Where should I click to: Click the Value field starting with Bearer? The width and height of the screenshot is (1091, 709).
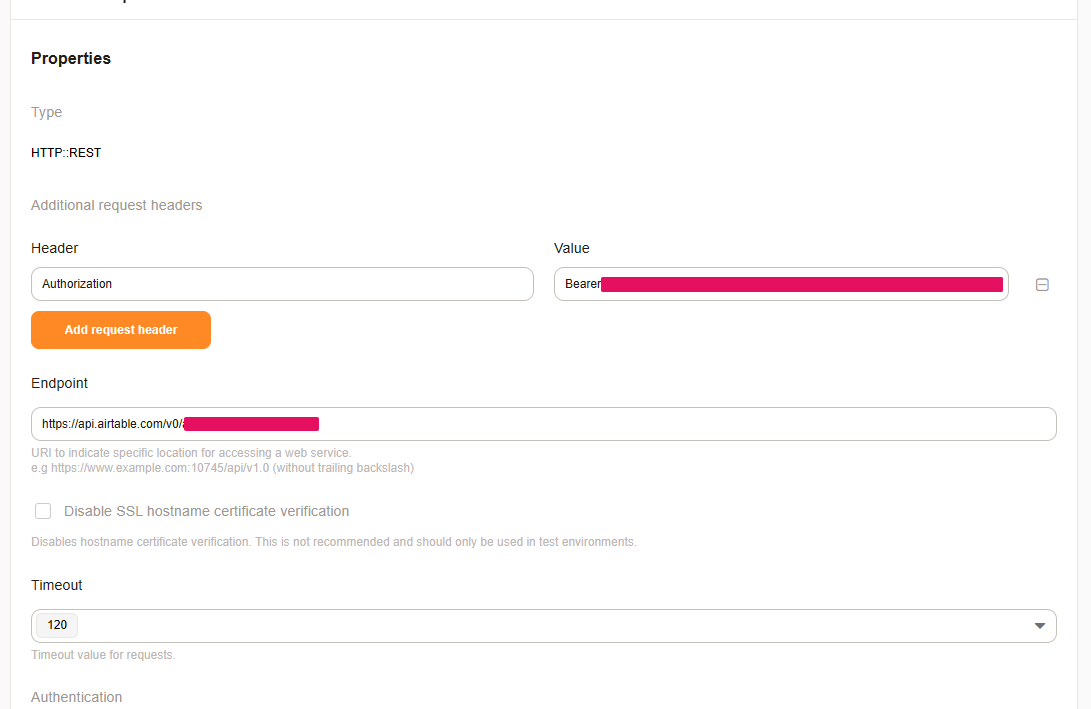tap(780, 284)
